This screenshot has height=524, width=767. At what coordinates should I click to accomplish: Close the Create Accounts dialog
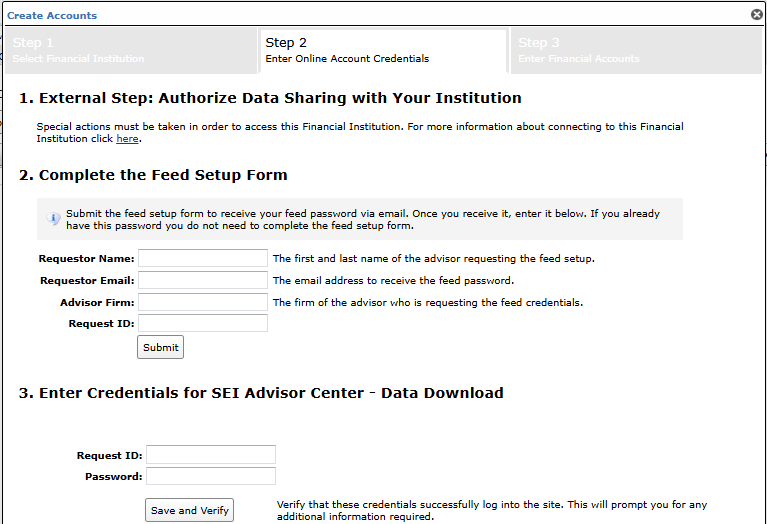coord(757,15)
